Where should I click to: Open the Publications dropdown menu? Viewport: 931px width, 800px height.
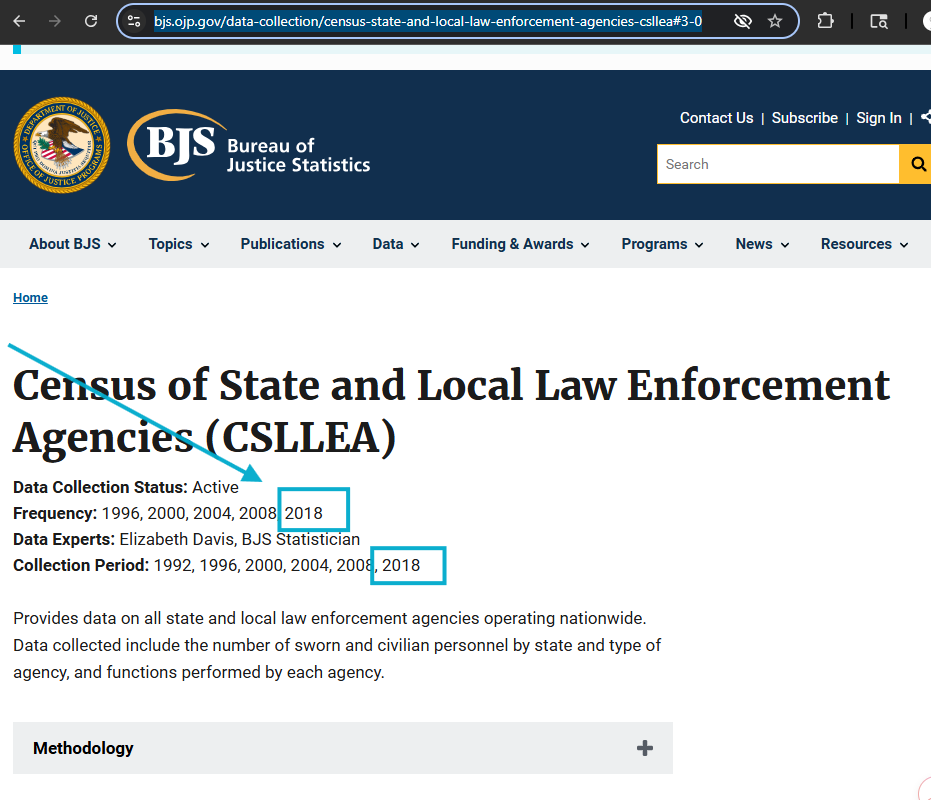290,244
